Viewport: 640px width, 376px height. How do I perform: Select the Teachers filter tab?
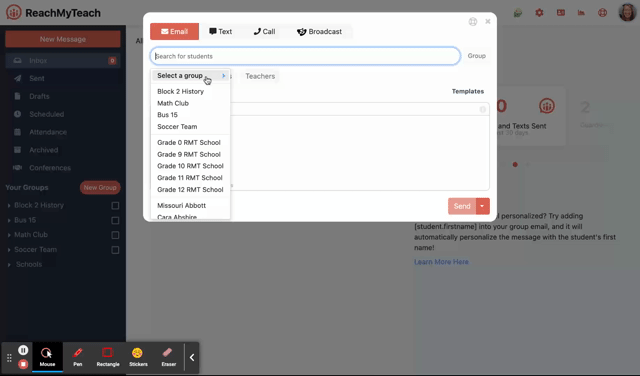[x=260, y=76]
